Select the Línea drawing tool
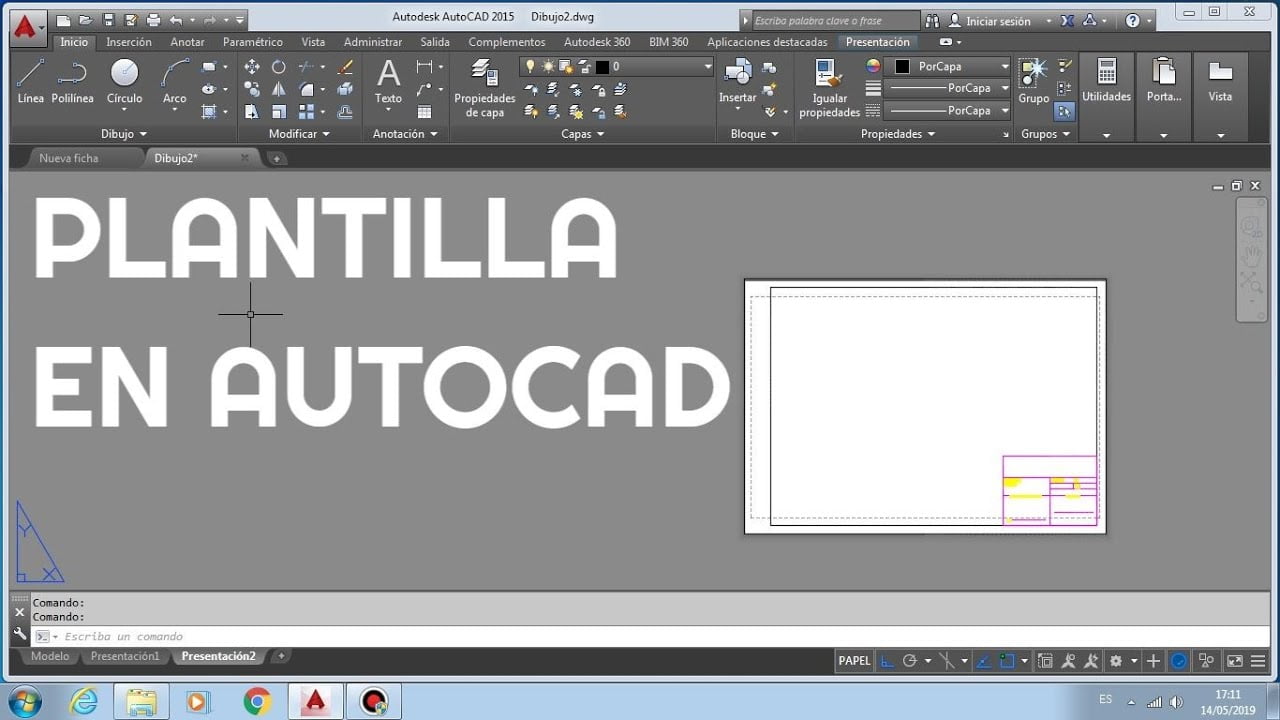This screenshot has height=720, width=1280. click(x=31, y=82)
